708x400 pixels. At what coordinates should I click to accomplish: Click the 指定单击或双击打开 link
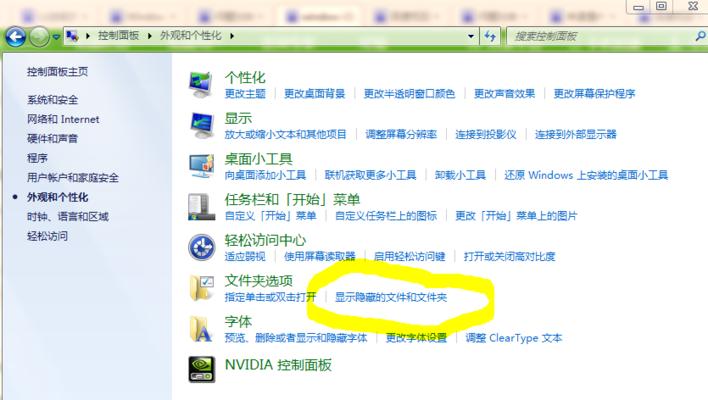click(x=270, y=297)
